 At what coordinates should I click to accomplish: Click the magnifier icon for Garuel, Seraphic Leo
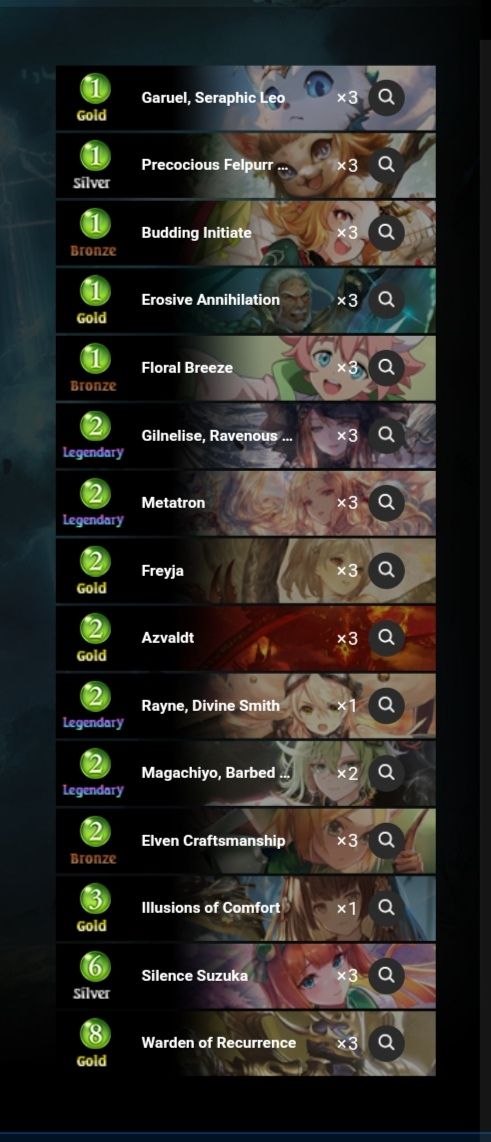pos(386,97)
